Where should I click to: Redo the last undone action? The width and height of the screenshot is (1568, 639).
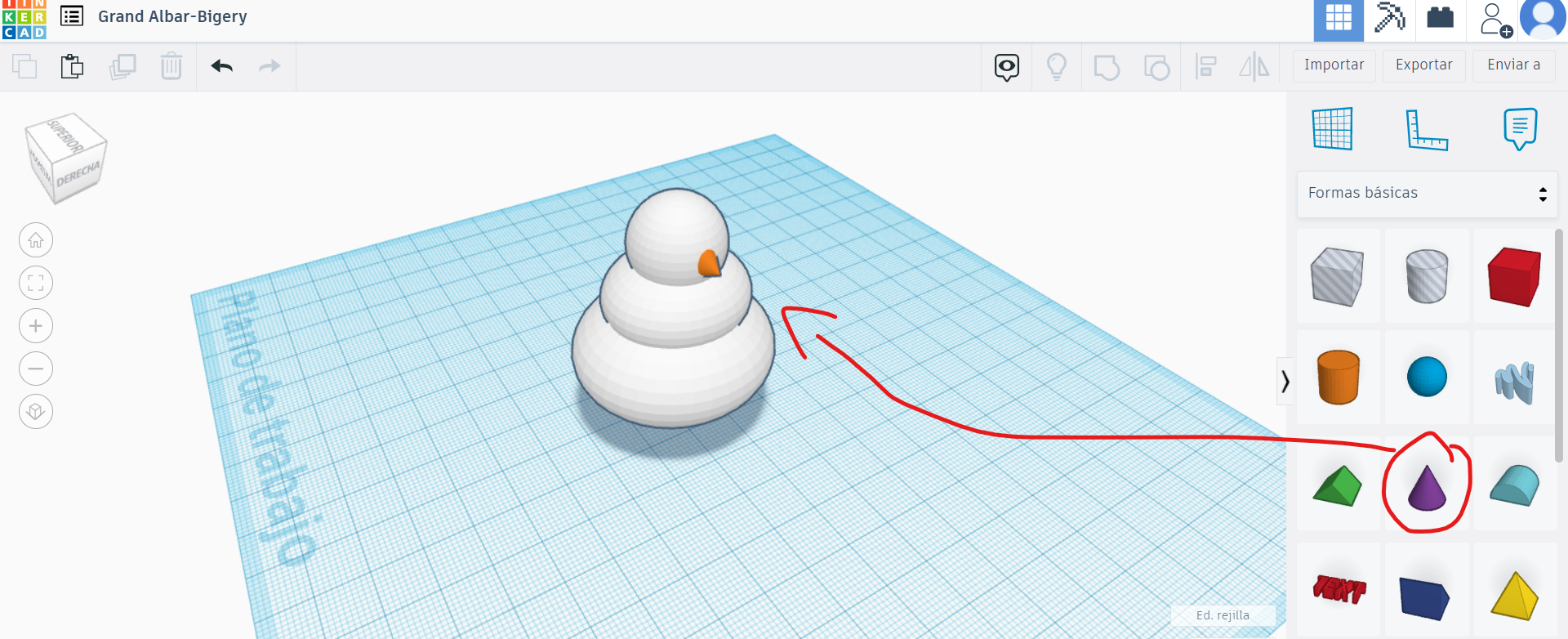[269, 66]
